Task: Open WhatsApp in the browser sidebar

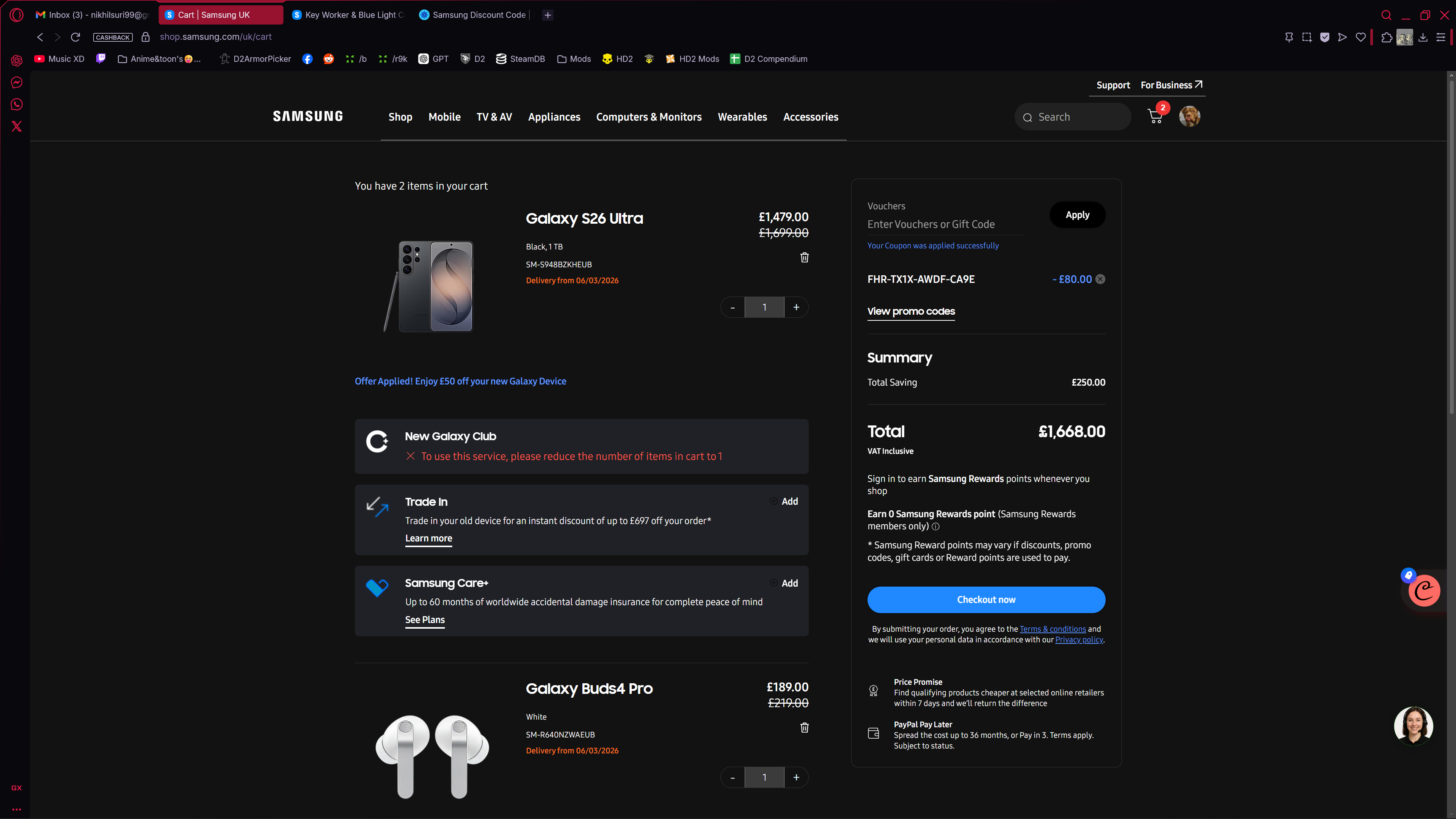Action: 16,105
